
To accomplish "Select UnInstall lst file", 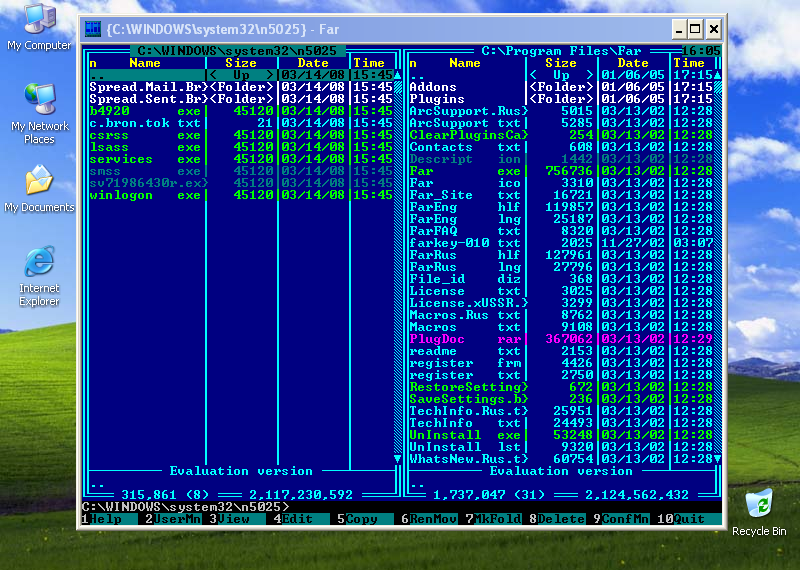I will [561, 447].
